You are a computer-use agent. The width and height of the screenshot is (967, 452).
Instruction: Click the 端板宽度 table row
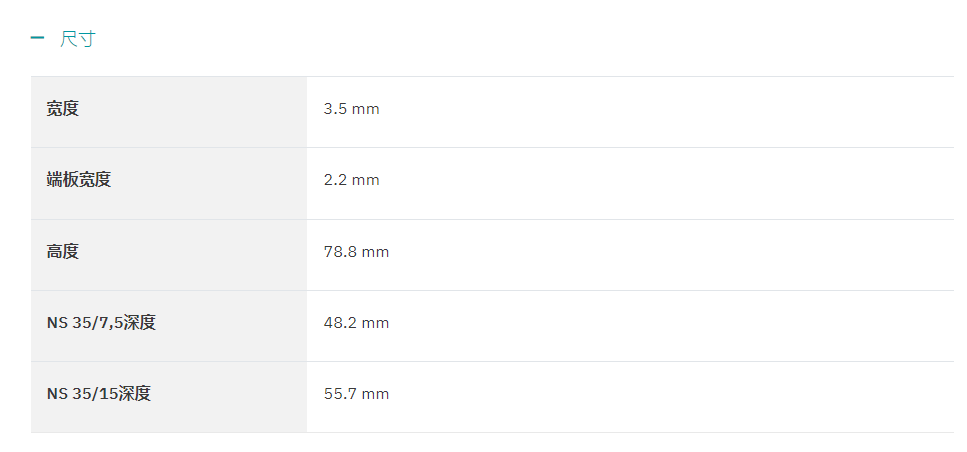[492, 183]
